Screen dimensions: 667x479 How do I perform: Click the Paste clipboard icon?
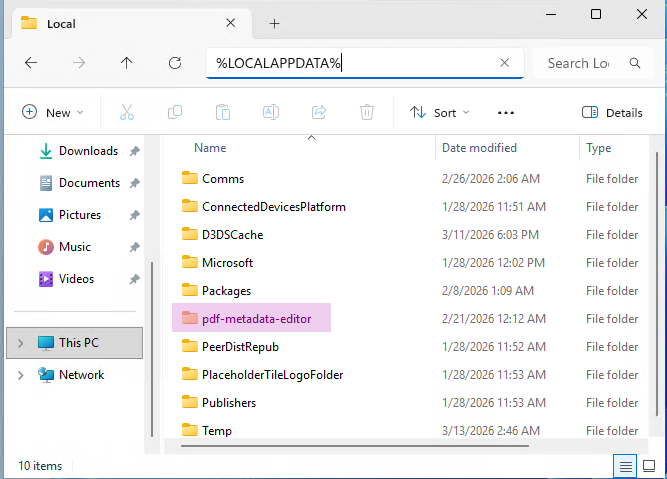[223, 113]
